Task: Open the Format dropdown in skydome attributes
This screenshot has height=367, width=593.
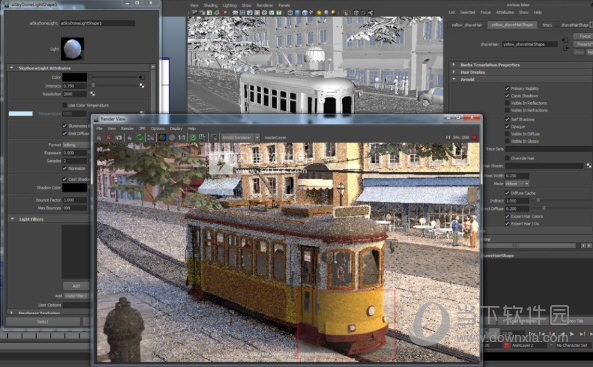Action: 75,145
